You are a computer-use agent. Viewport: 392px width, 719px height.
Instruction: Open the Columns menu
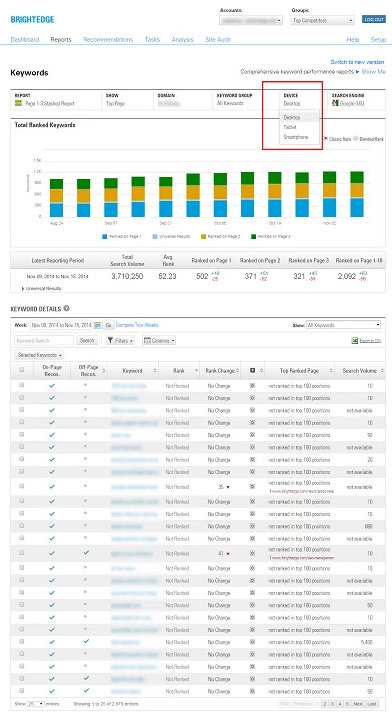(x=159, y=341)
